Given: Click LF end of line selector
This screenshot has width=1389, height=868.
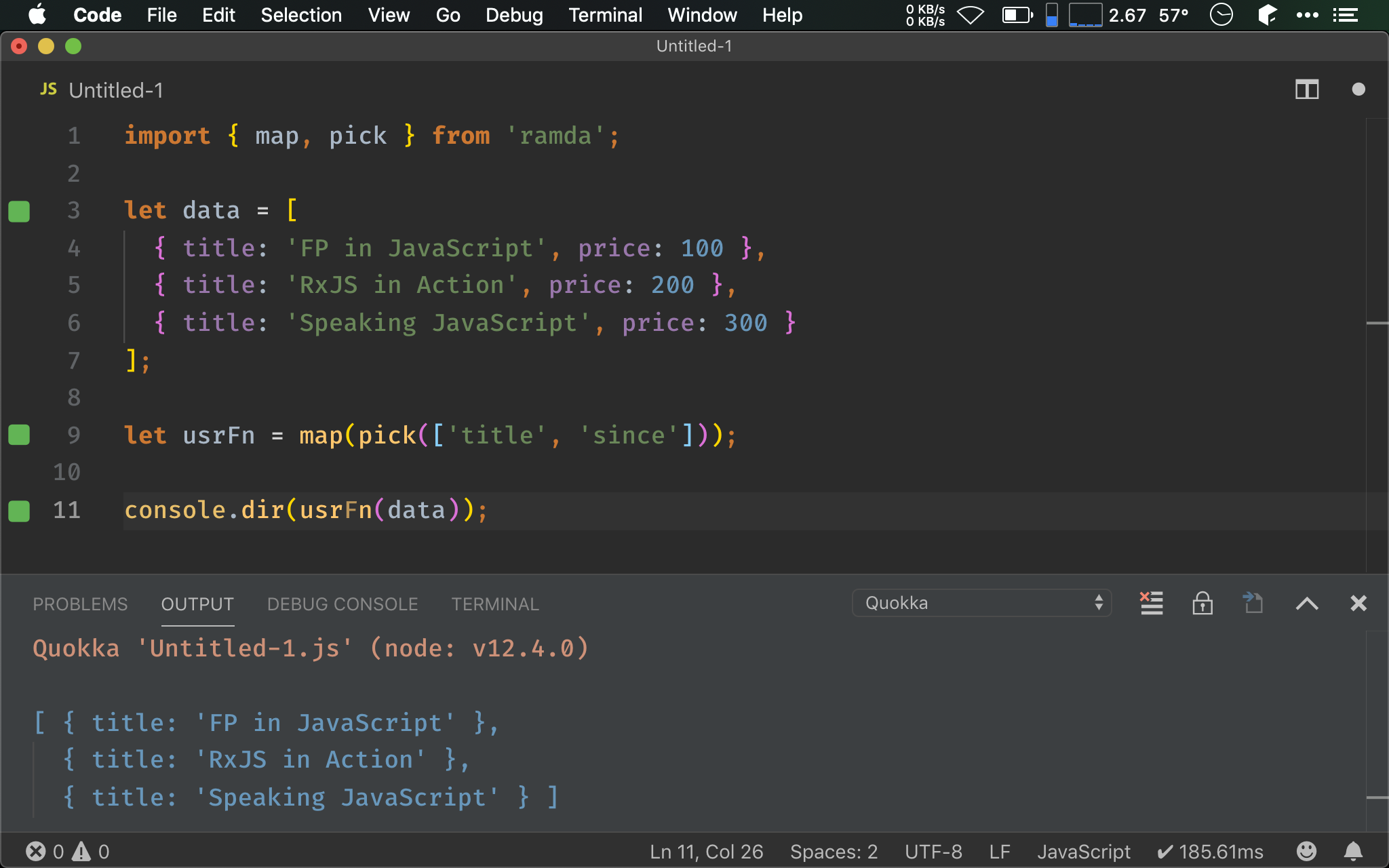Looking at the screenshot, I should coord(1000,852).
